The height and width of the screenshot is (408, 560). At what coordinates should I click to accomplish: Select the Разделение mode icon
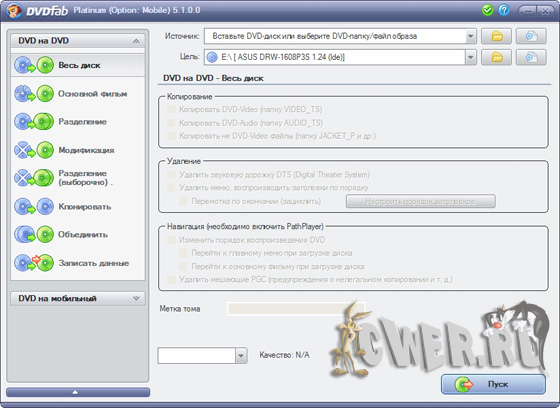pyautogui.click(x=34, y=121)
